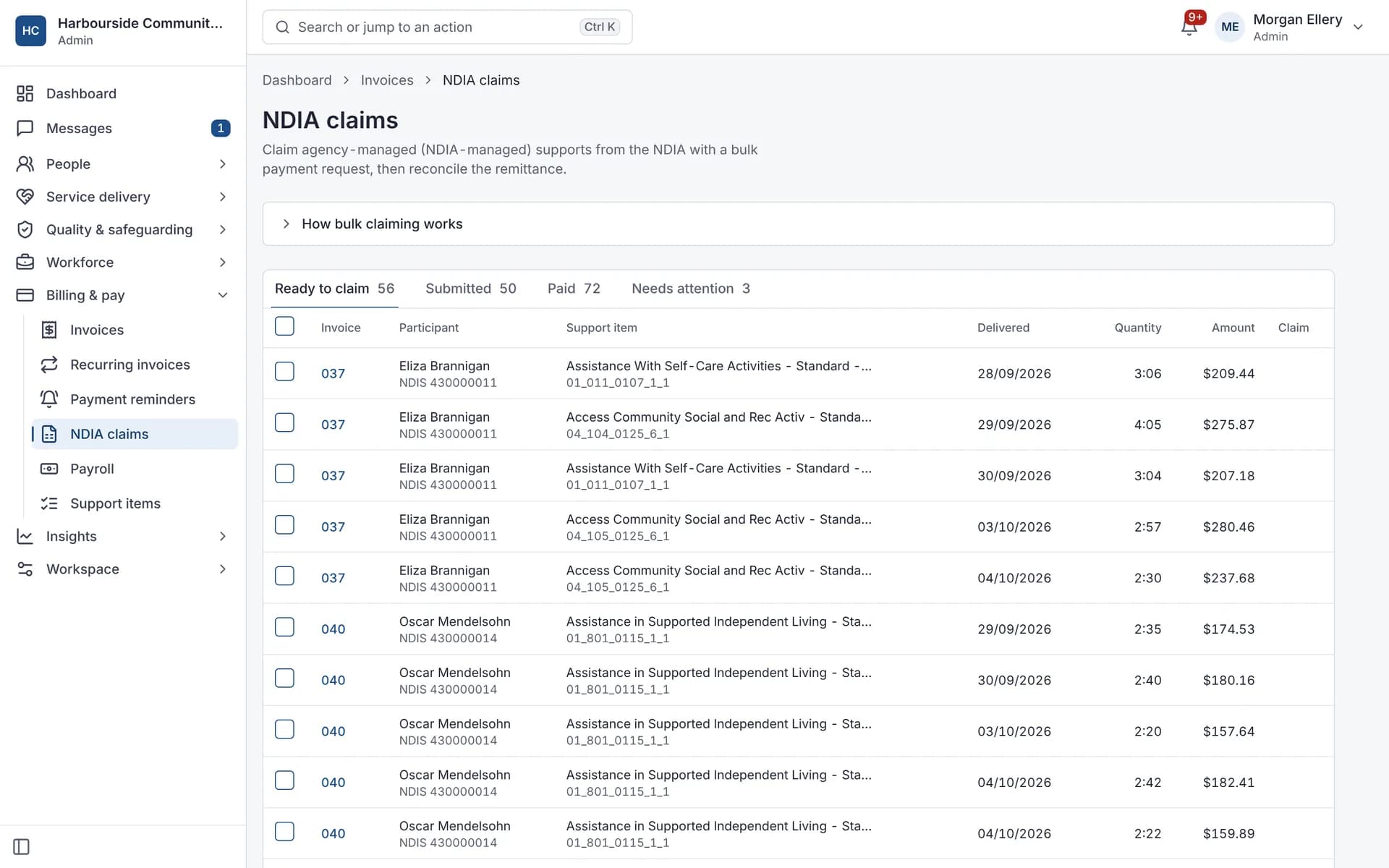Click the Billing & pay card icon
The image size is (1389, 868).
(25, 295)
